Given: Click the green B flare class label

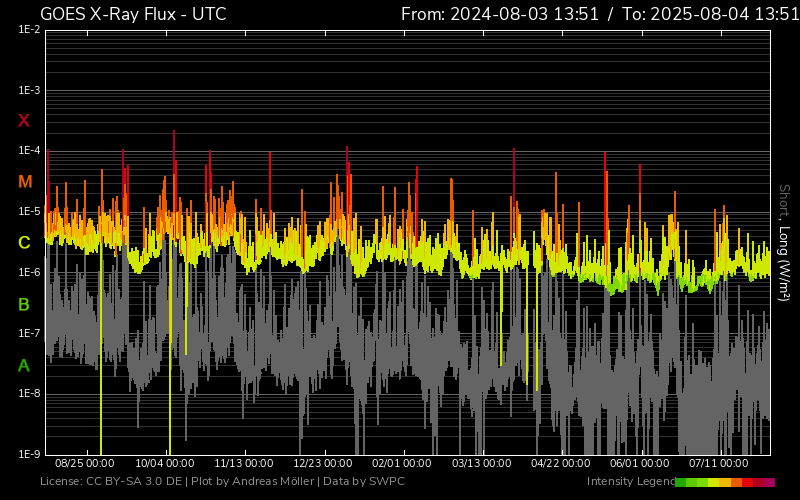Looking at the screenshot, I should (24, 304).
